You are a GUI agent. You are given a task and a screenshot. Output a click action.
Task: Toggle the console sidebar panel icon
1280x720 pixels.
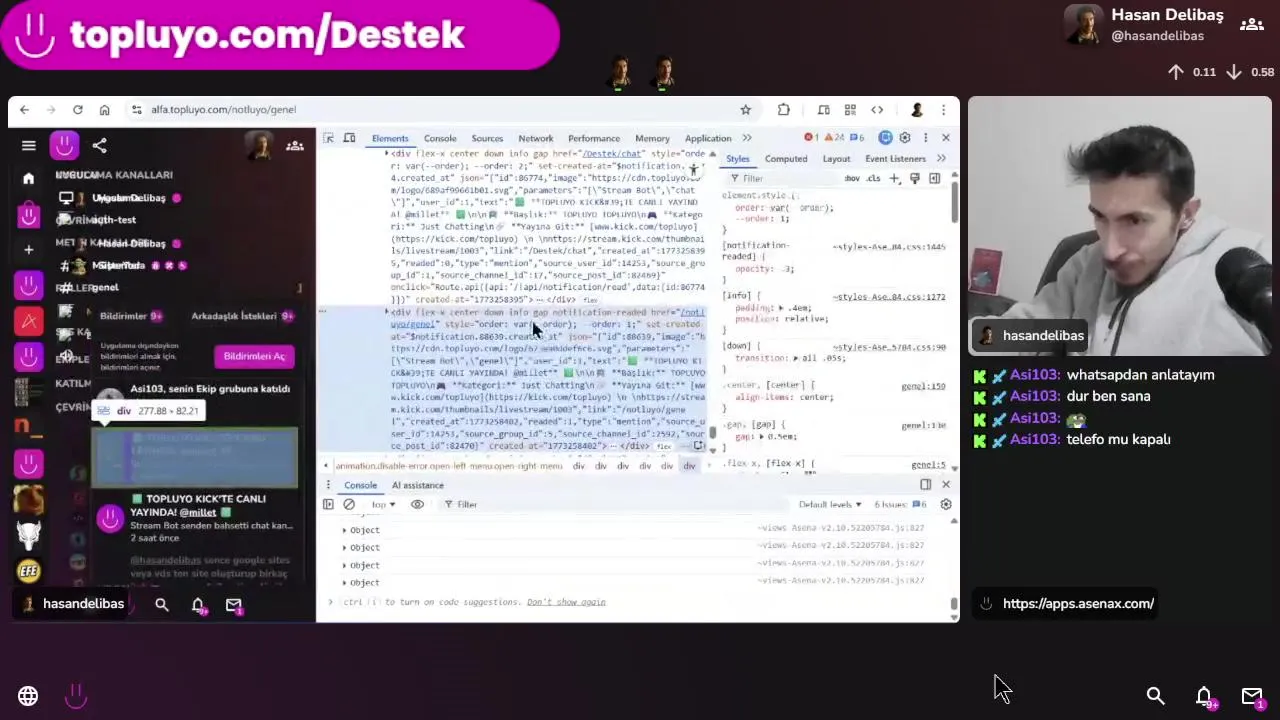point(328,504)
